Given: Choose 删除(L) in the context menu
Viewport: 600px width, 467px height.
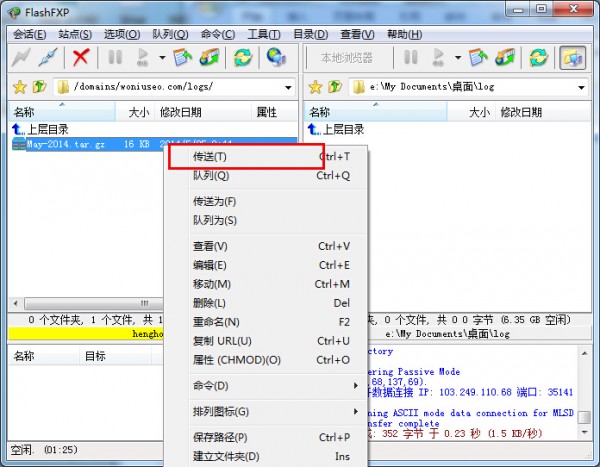Looking at the screenshot, I should [x=210, y=303].
